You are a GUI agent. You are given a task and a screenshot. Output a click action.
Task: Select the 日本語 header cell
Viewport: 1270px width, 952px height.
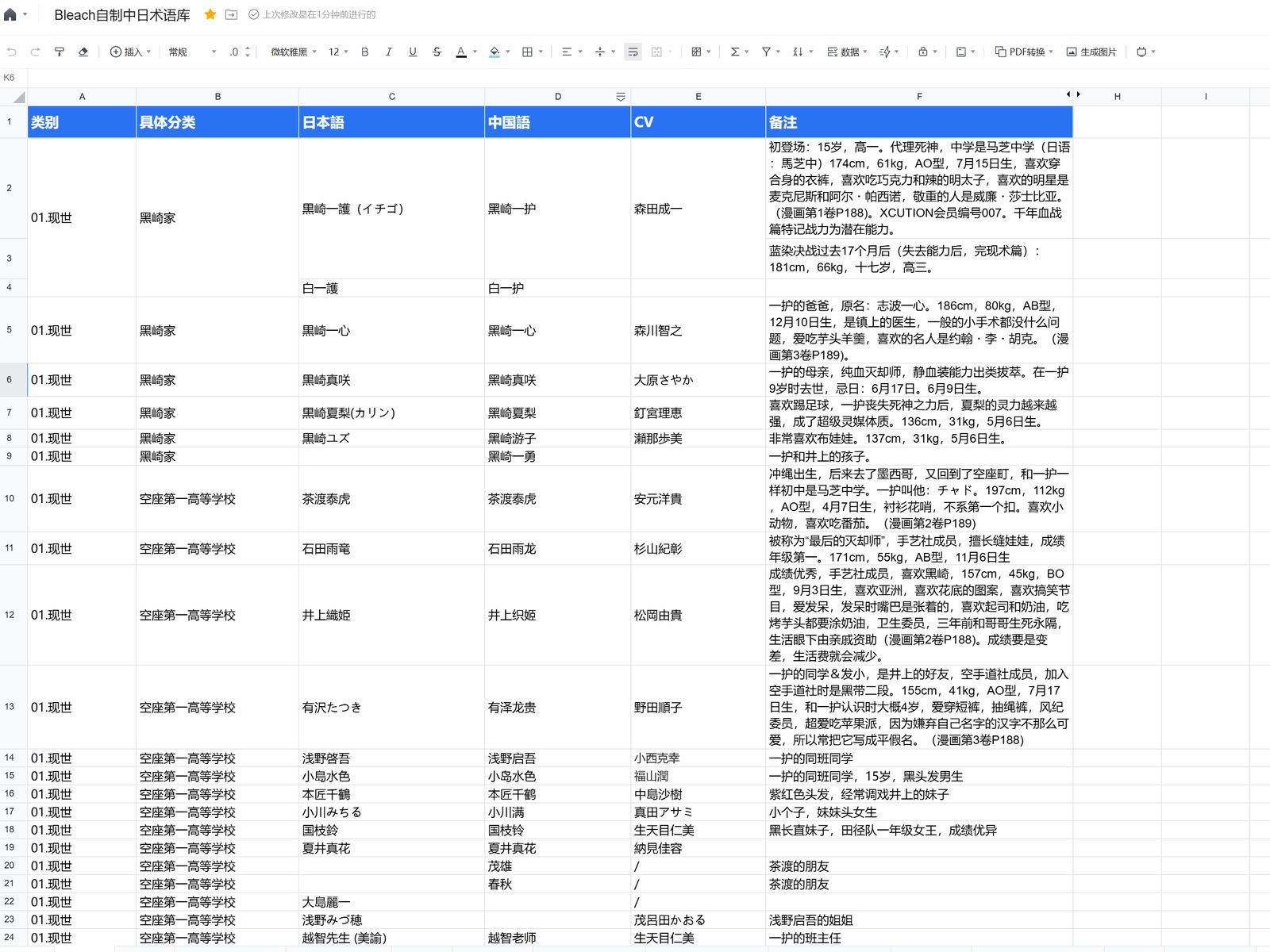pyautogui.click(x=392, y=122)
